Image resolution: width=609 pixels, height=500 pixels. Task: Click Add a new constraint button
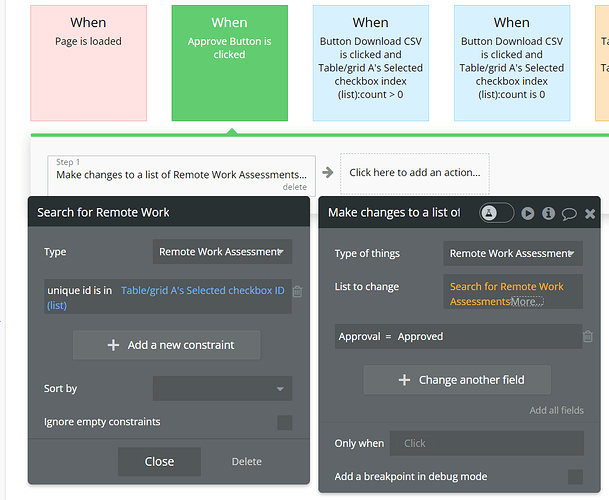click(x=167, y=345)
